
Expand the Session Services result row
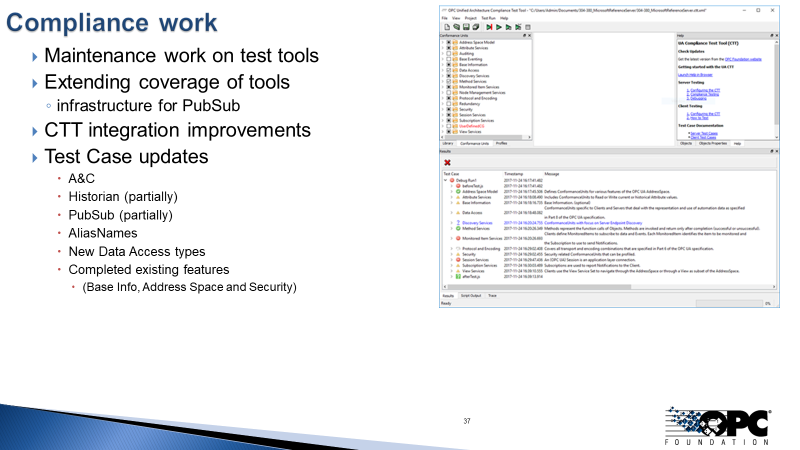click(452, 260)
